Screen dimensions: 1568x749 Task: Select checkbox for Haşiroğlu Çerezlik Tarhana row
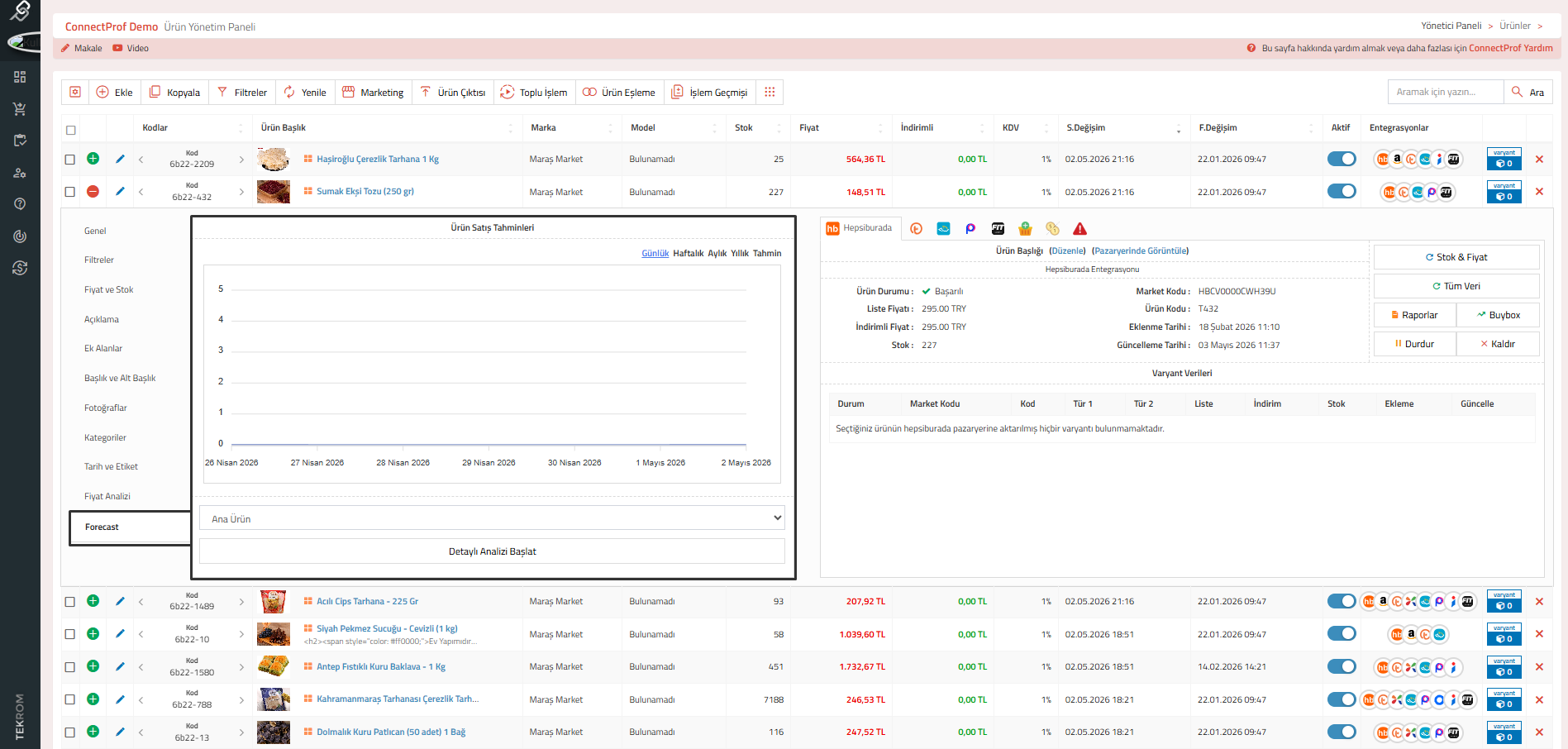[70, 160]
